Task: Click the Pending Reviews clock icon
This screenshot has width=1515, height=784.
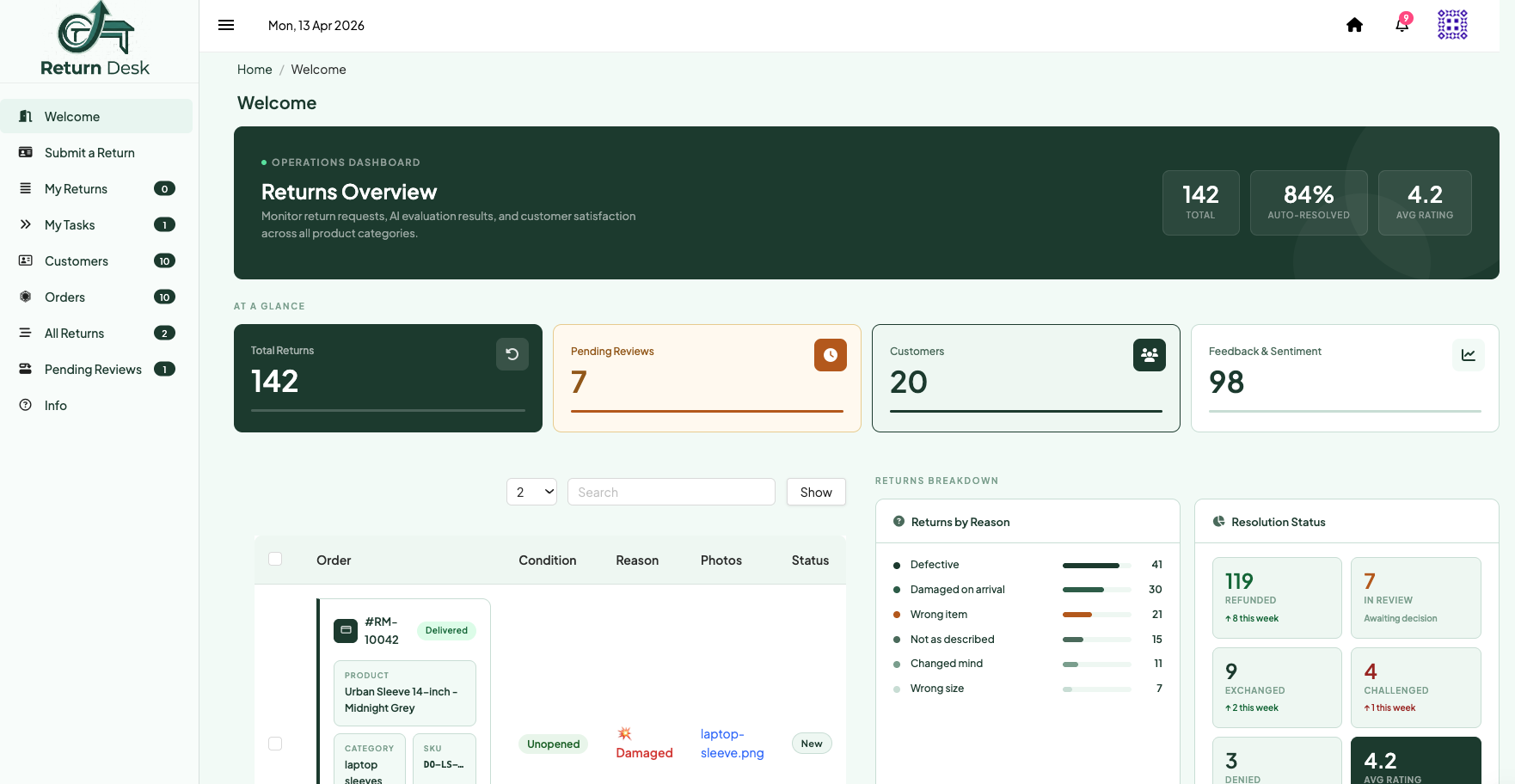Action: coord(831,355)
